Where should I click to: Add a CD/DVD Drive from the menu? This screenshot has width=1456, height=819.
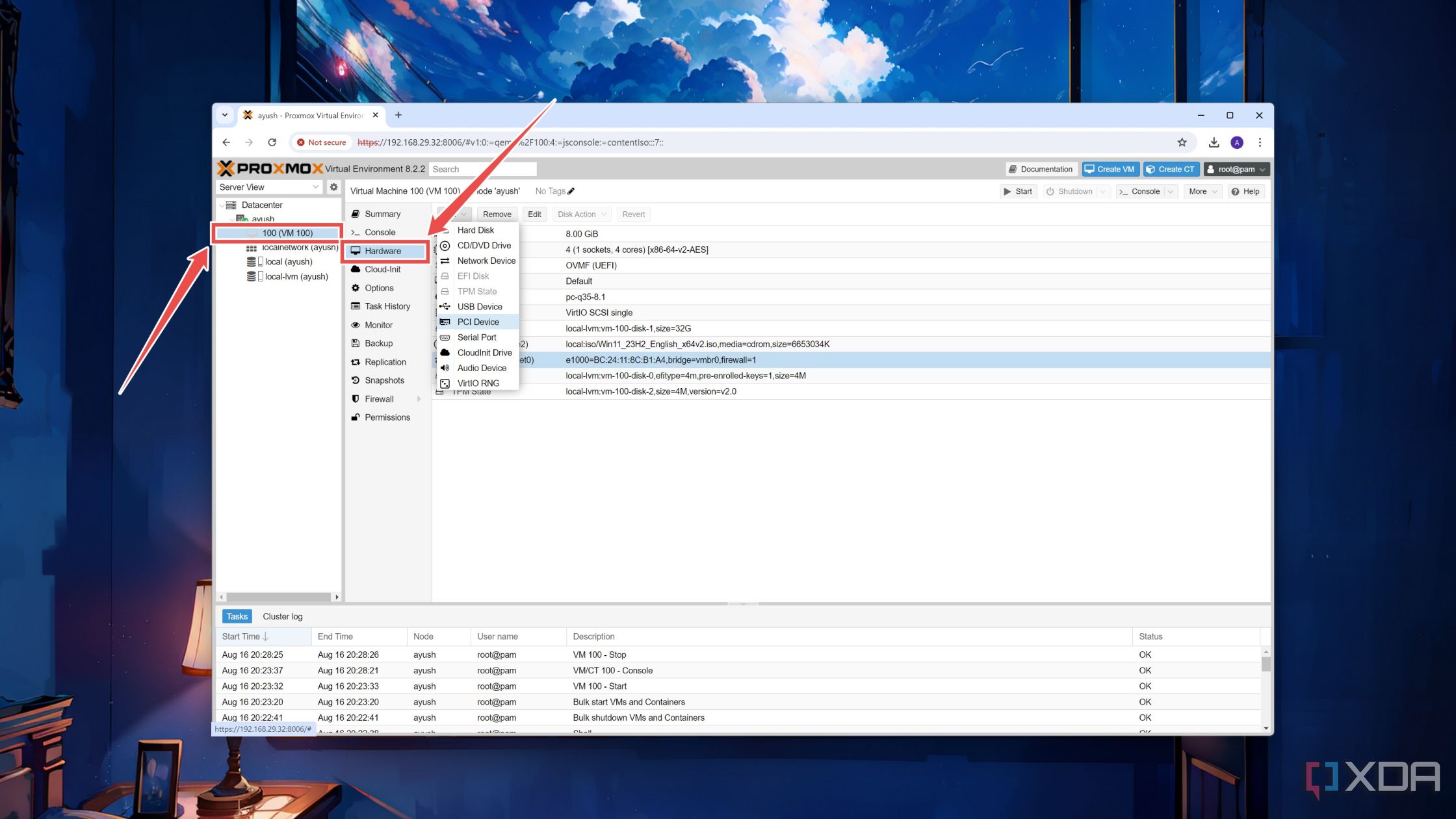pyautogui.click(x=476, y=246)
